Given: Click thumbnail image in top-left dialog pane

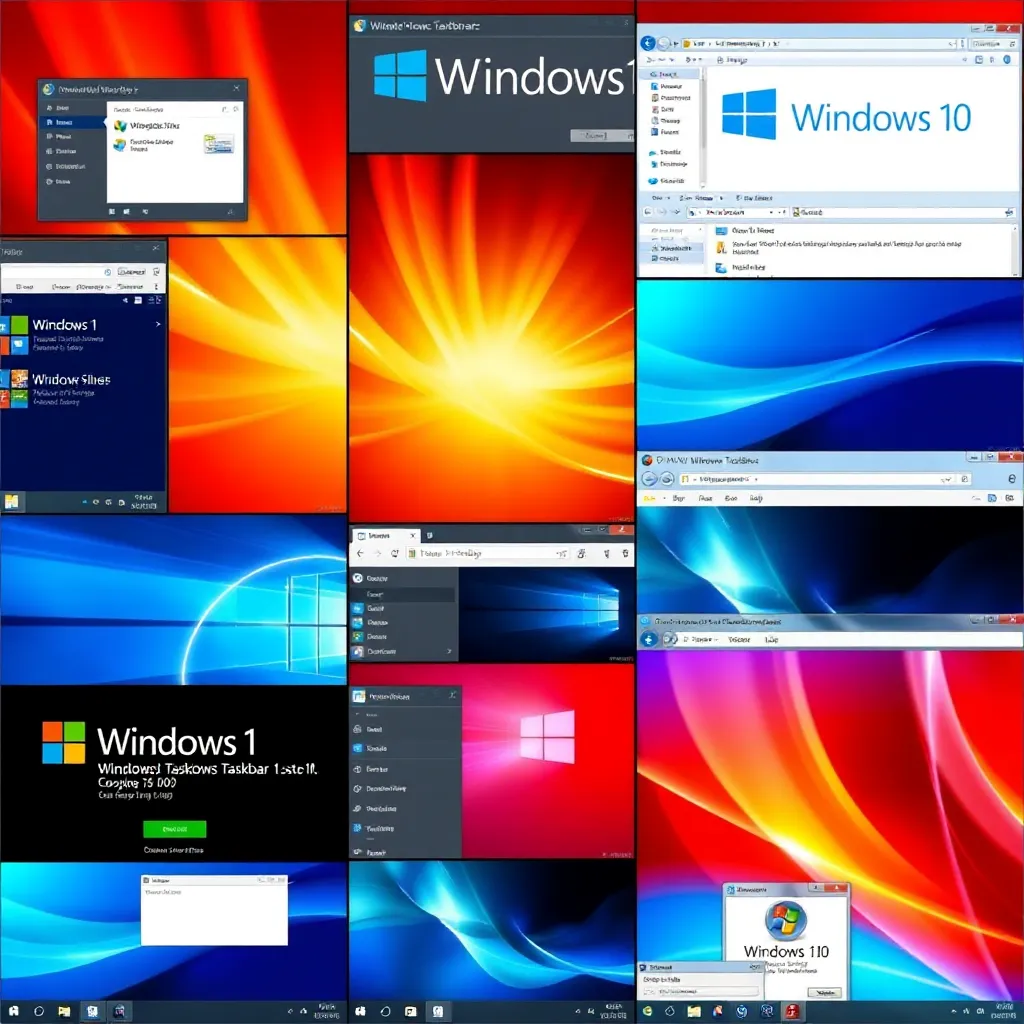Looking at the screenshot, I should (219, 143).
